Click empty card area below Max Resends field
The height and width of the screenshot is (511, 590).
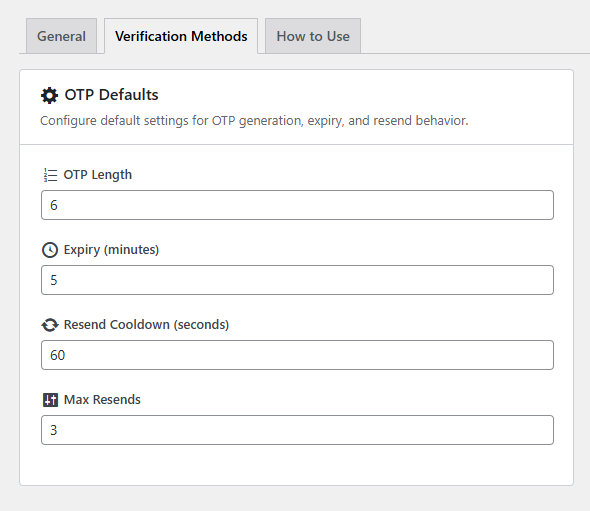297,465
